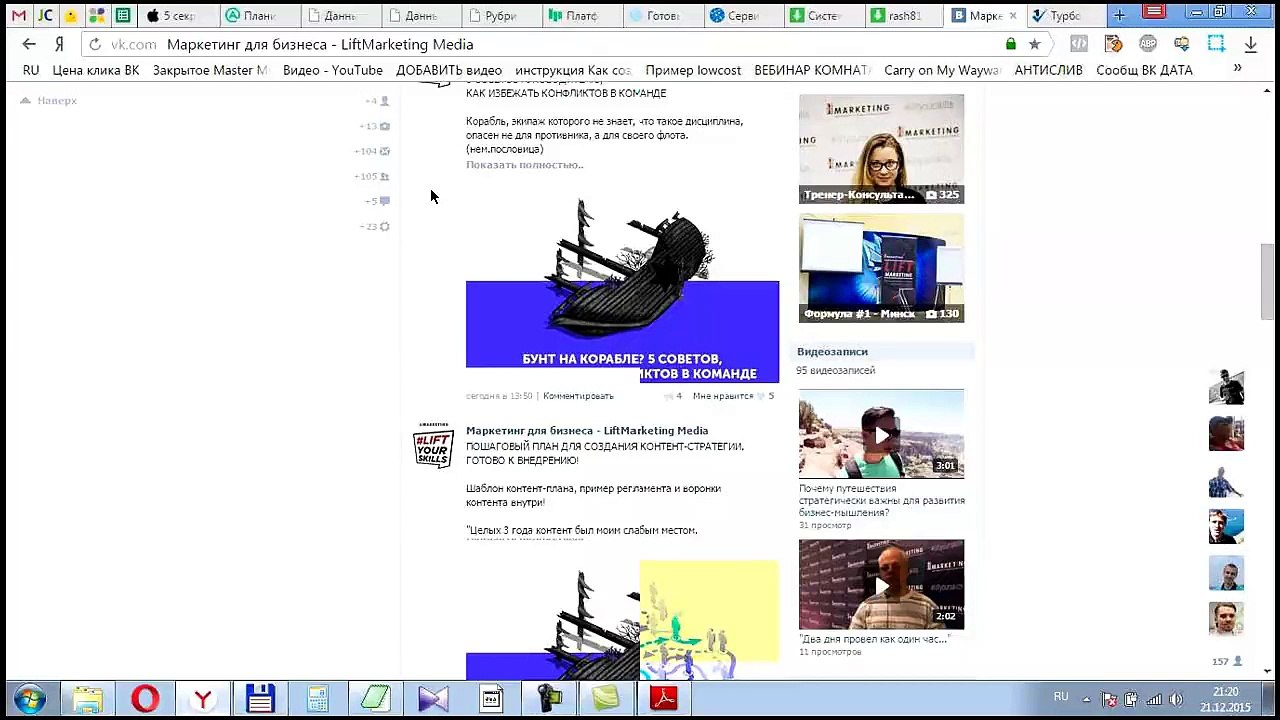
Task: Open 'Почему путешествия стратегически важны' video title
Action: pyautogui.click(x=881, y=501)
